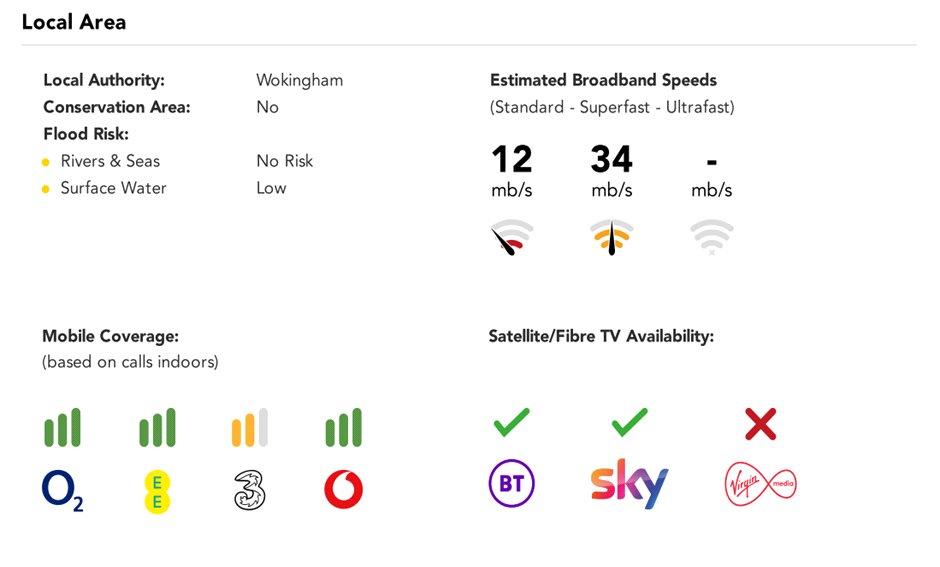Image resolution: width=940 pixels, height=567 pixels.
Task: Click the superfast orange wifi gauge icon
Action: (611, 237)
